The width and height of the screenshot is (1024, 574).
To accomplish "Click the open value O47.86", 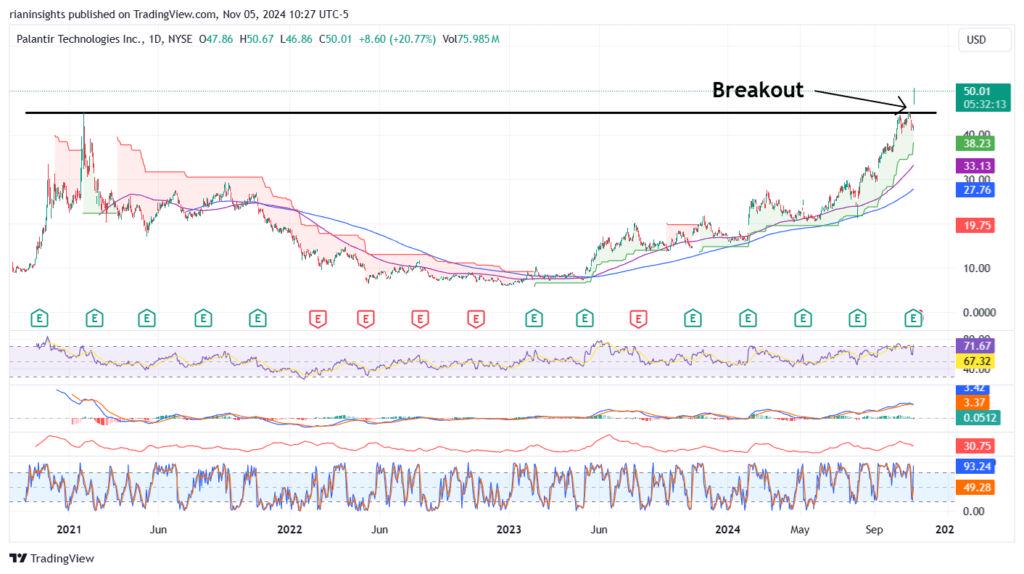I will tap(216, 39).
